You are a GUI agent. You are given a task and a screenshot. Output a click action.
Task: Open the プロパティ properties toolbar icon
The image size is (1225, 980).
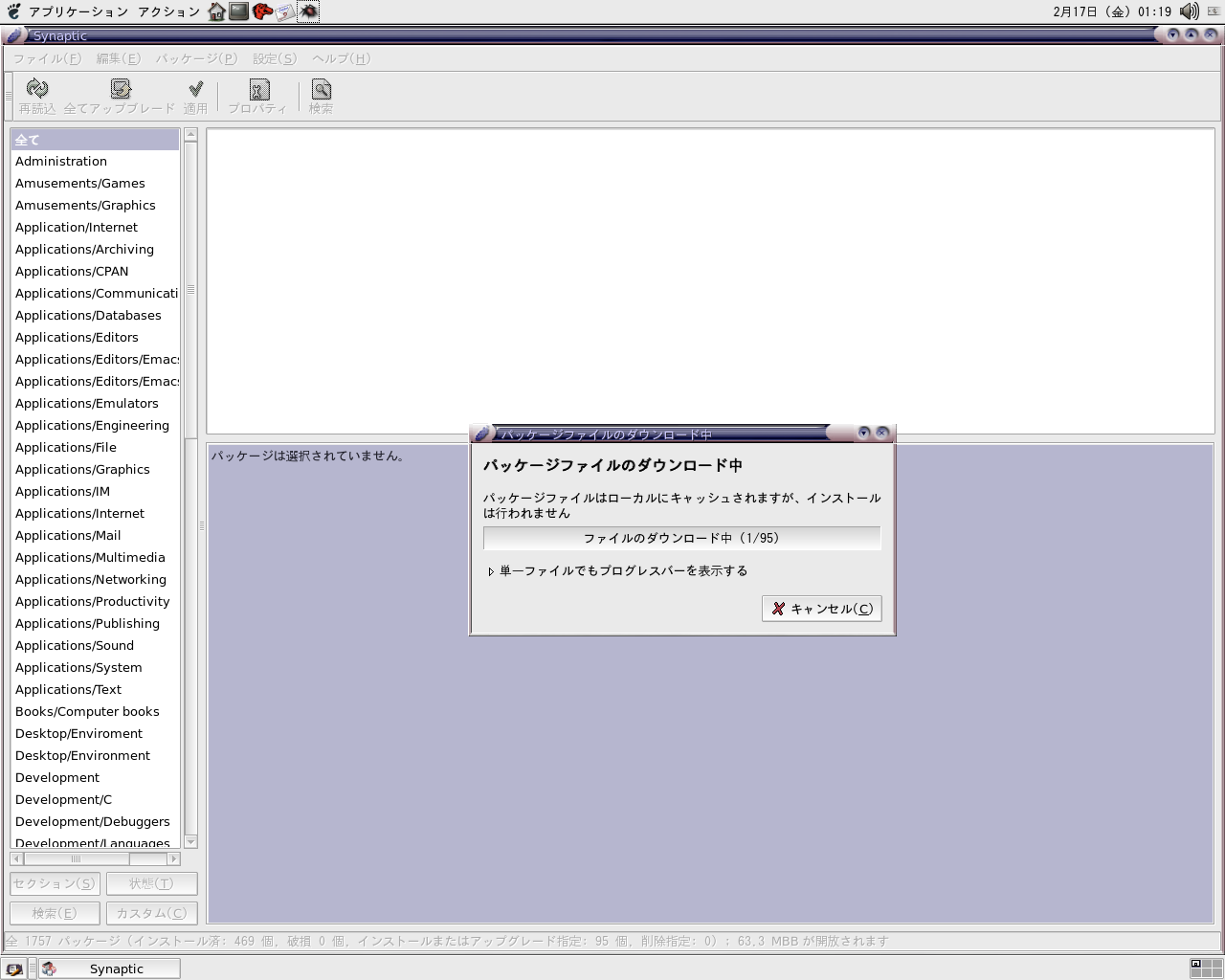258,89
